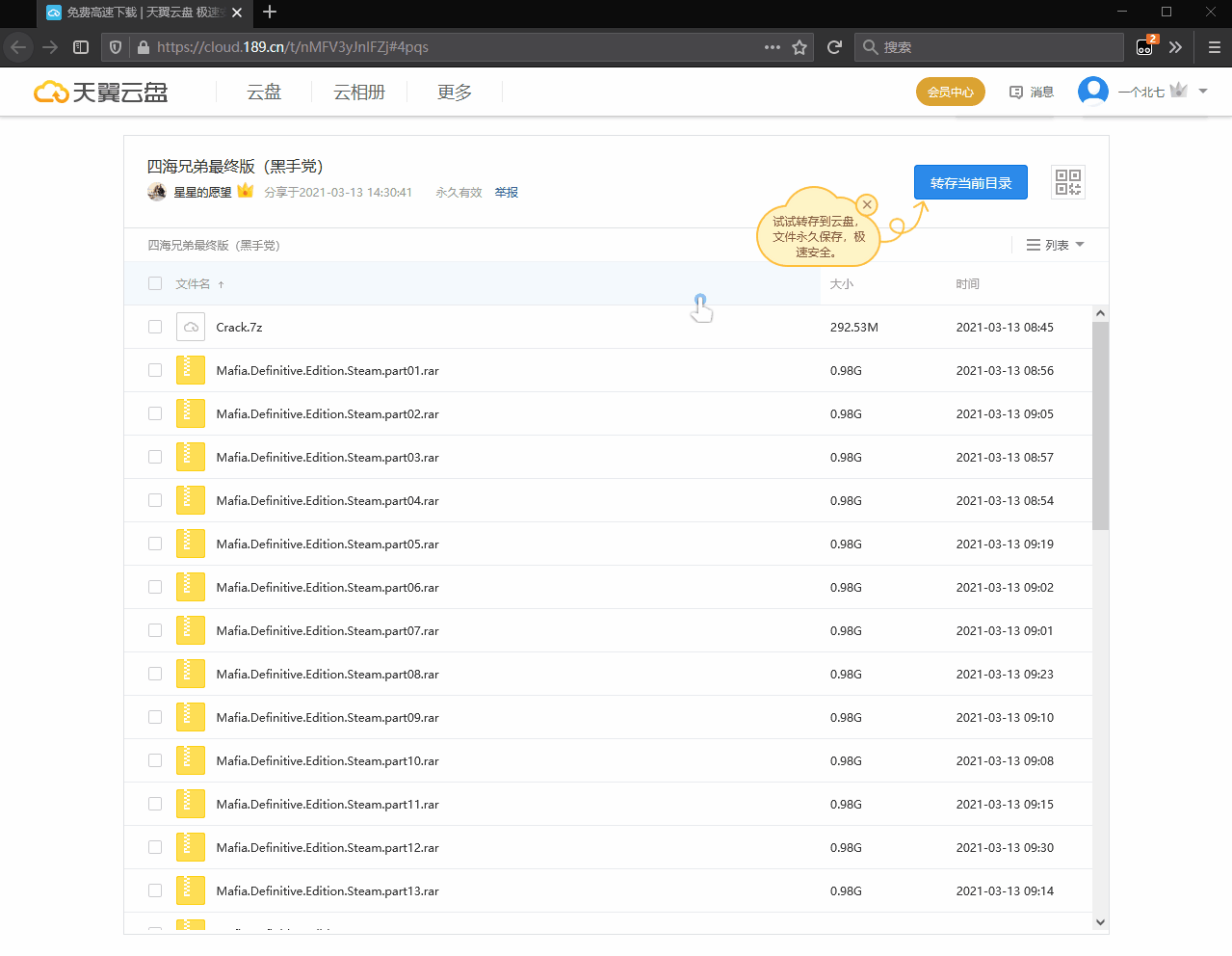The width and height of the screenshot is (1232, 956).
Task: Click the crown badge beside 一个北七
Action: click(x=1179, y=91)
